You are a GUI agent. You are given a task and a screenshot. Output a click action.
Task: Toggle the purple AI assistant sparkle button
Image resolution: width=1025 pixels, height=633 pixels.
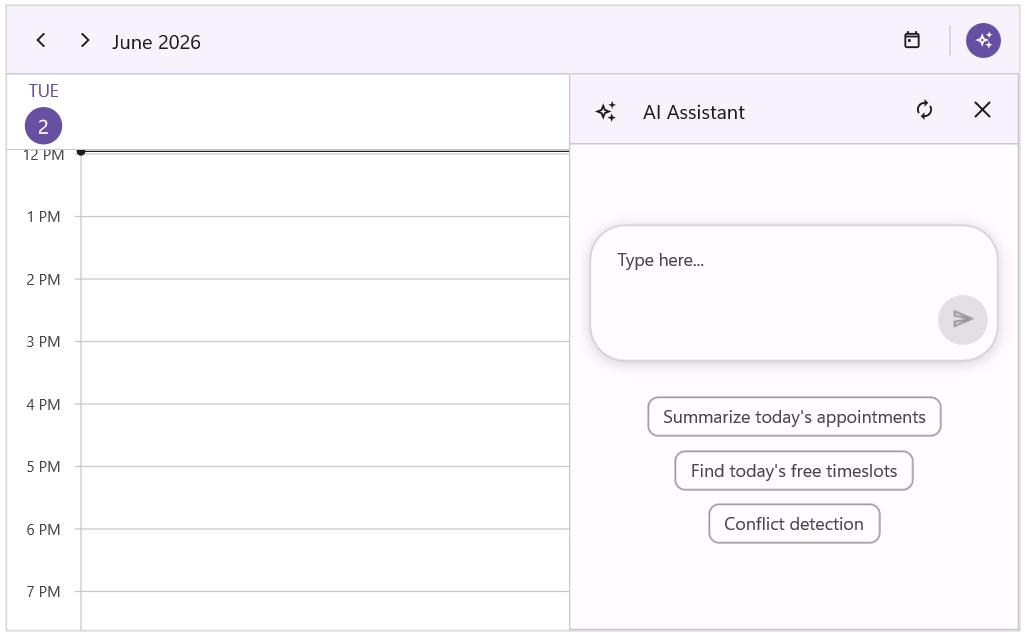click(983, 41)
